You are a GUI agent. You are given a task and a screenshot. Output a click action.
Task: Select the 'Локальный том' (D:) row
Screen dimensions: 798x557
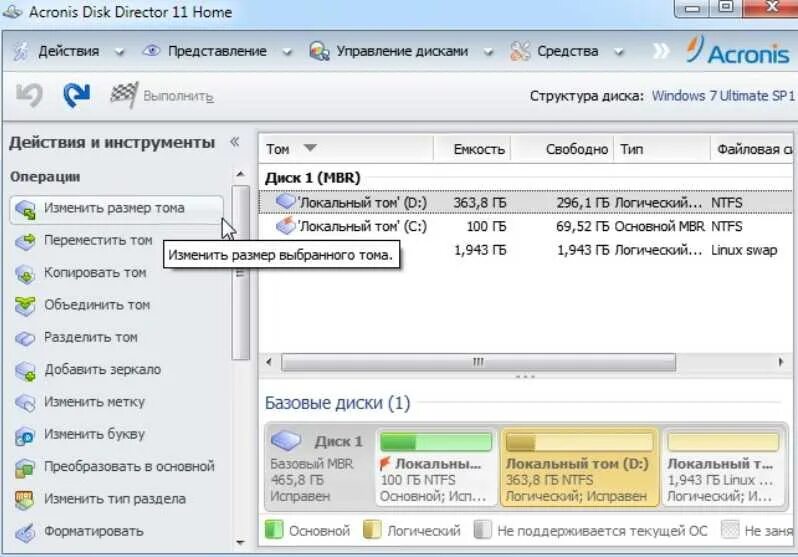[x=526, y=203]
